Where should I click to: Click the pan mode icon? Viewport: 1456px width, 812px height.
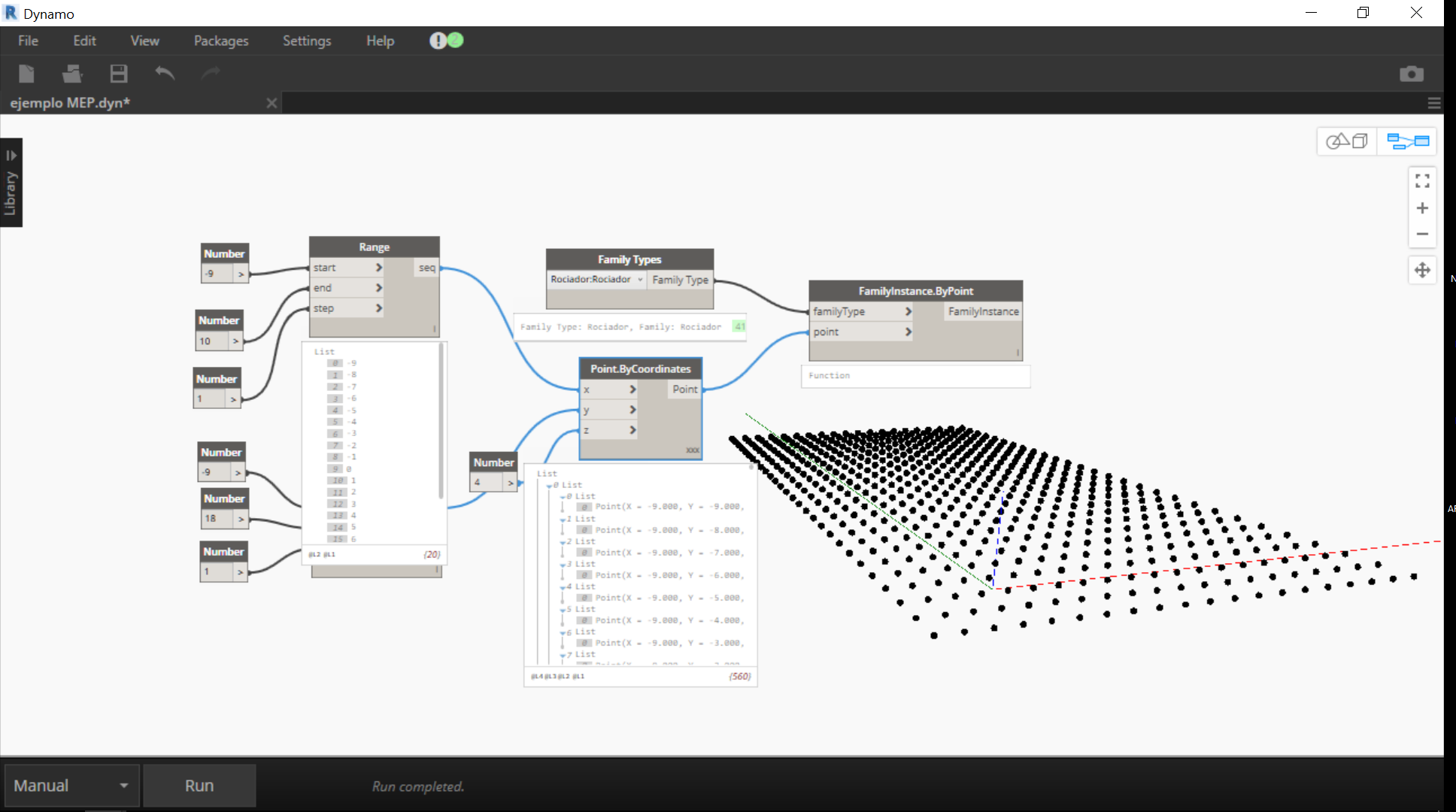(x=1421, y=271)
